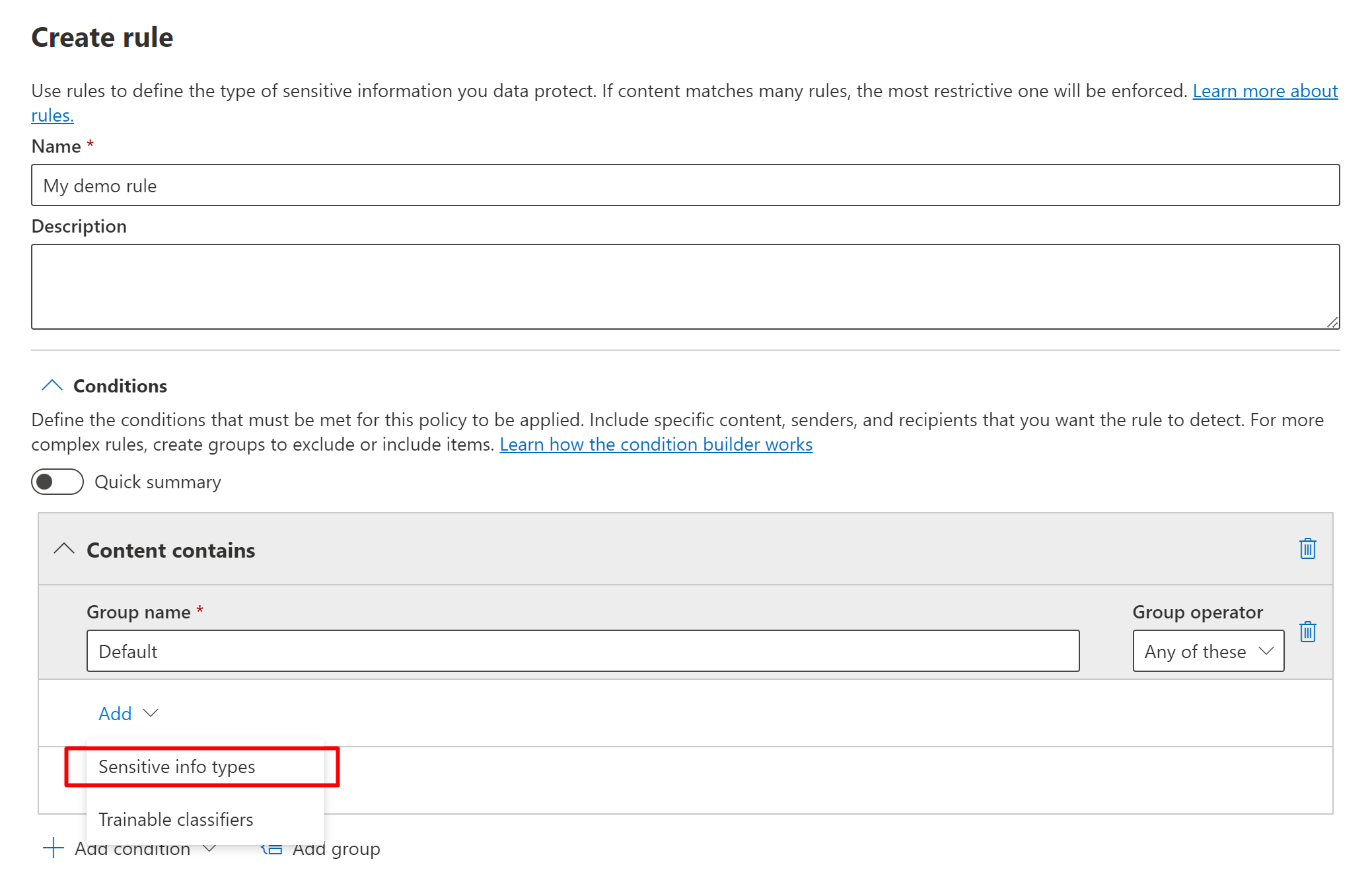Click the Add group button label
Image resolution: width=1372 pixels, height=888 pixels.
(336, 849)
